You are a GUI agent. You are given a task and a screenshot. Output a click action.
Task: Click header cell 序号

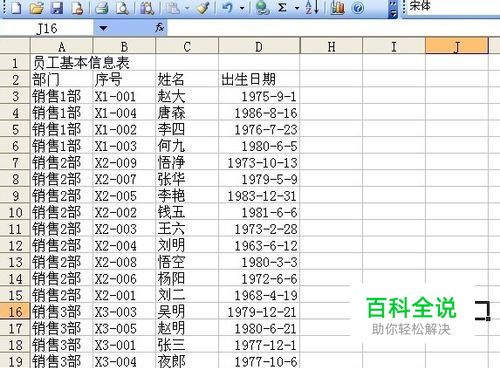click(124, 79)
